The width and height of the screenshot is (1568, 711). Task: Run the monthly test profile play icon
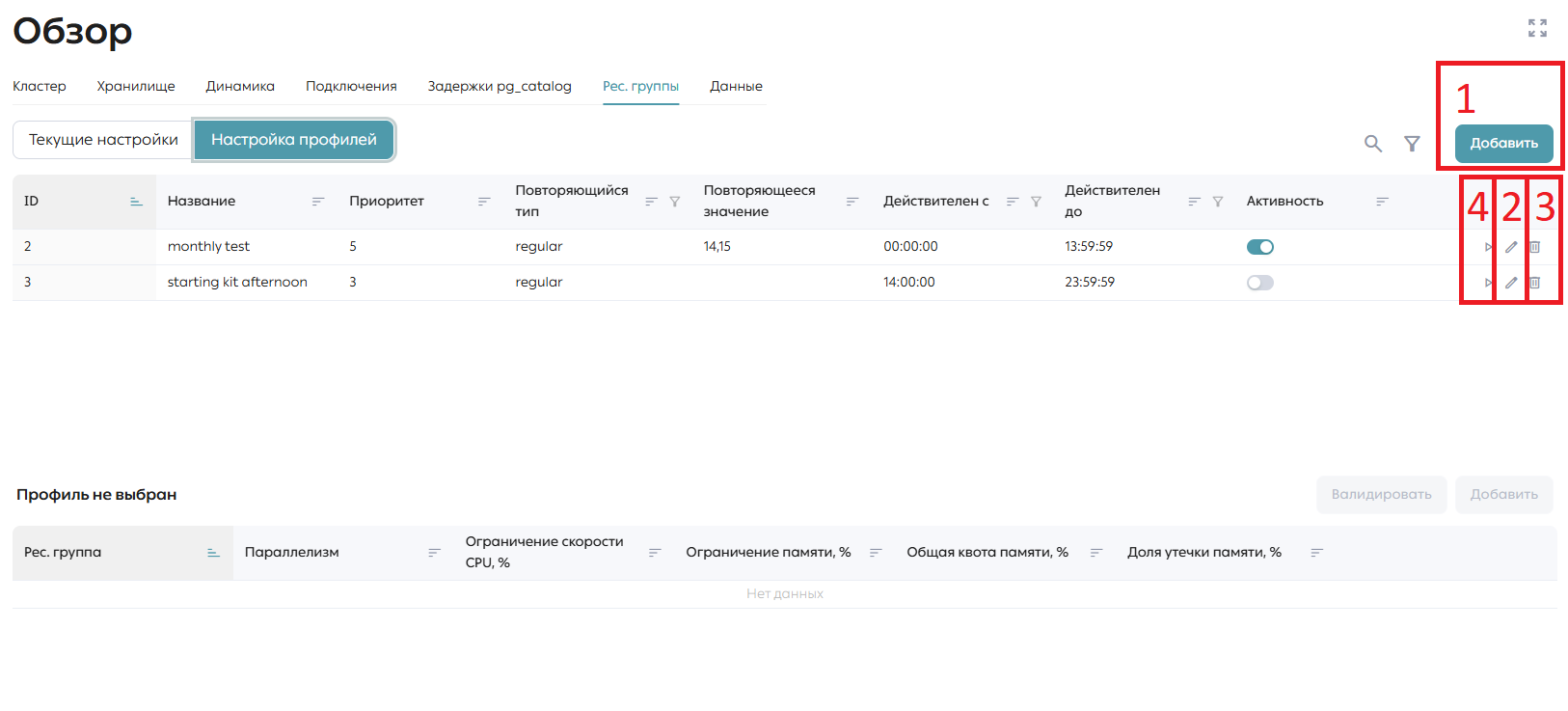1488,247
